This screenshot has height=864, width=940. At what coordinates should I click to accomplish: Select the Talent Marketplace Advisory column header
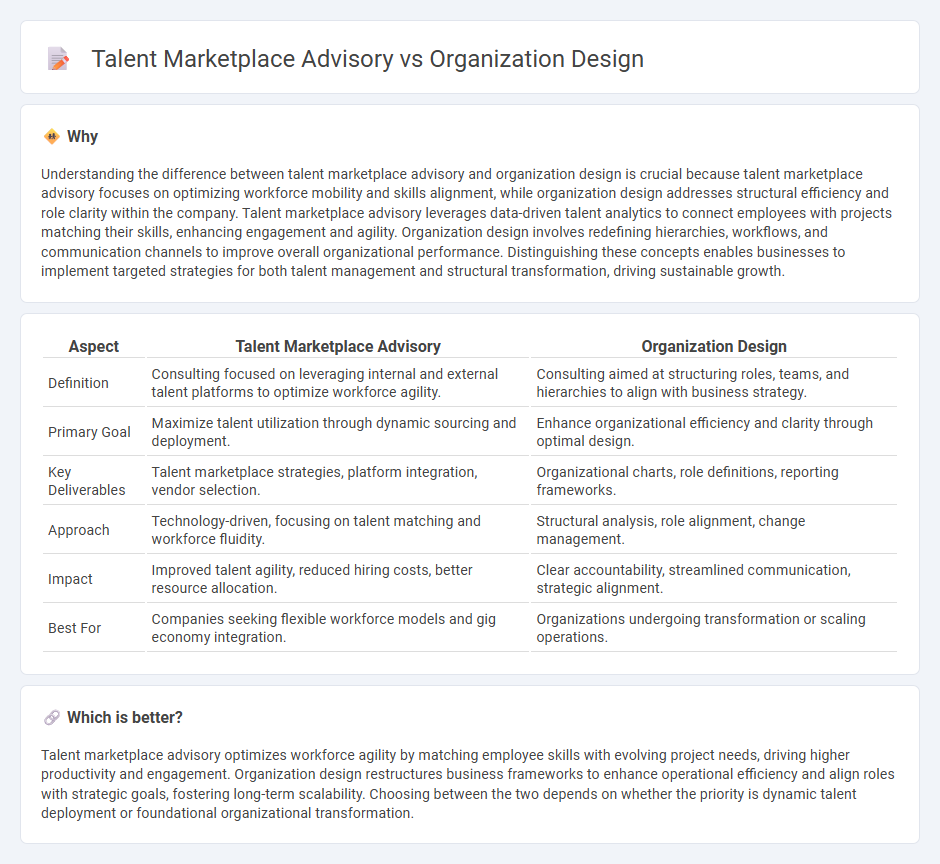click(x=338, y=346)
